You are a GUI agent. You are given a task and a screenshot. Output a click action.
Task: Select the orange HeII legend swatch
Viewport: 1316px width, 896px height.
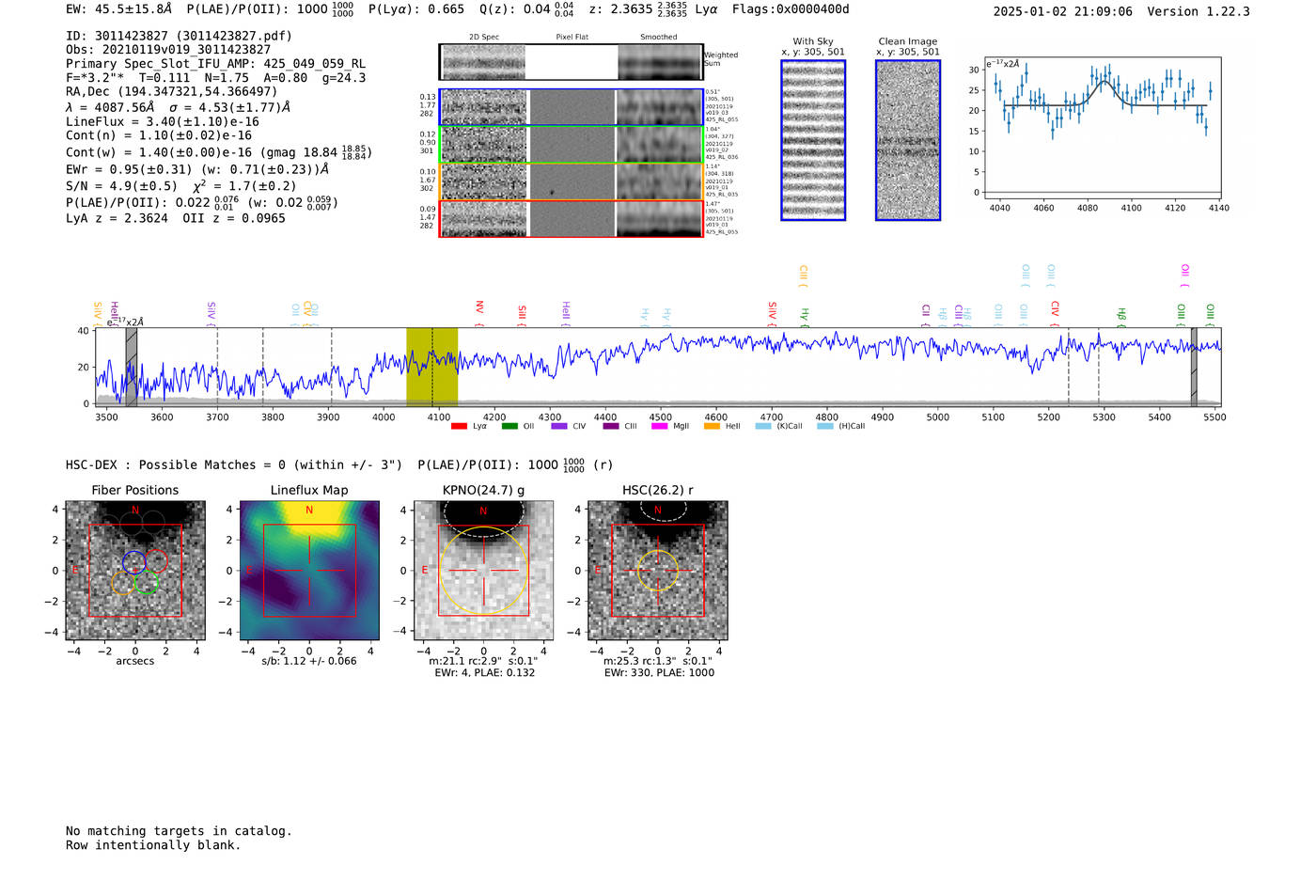pos(712,426)
